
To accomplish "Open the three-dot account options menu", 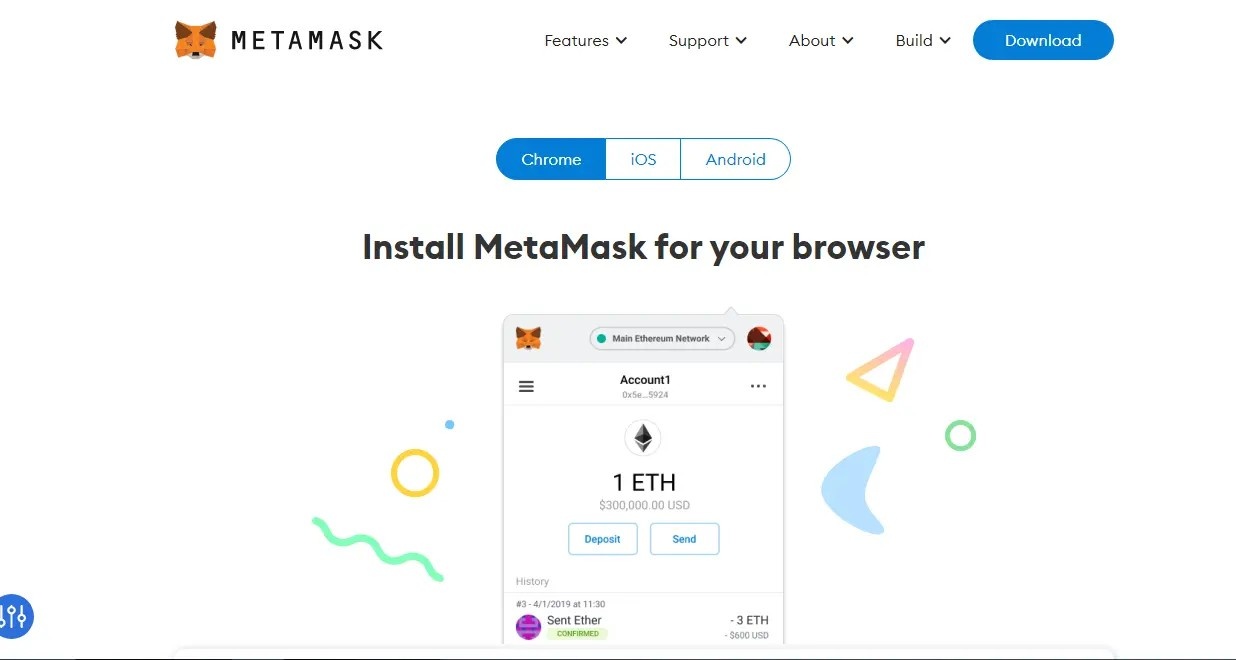I will tap(758, 386).
